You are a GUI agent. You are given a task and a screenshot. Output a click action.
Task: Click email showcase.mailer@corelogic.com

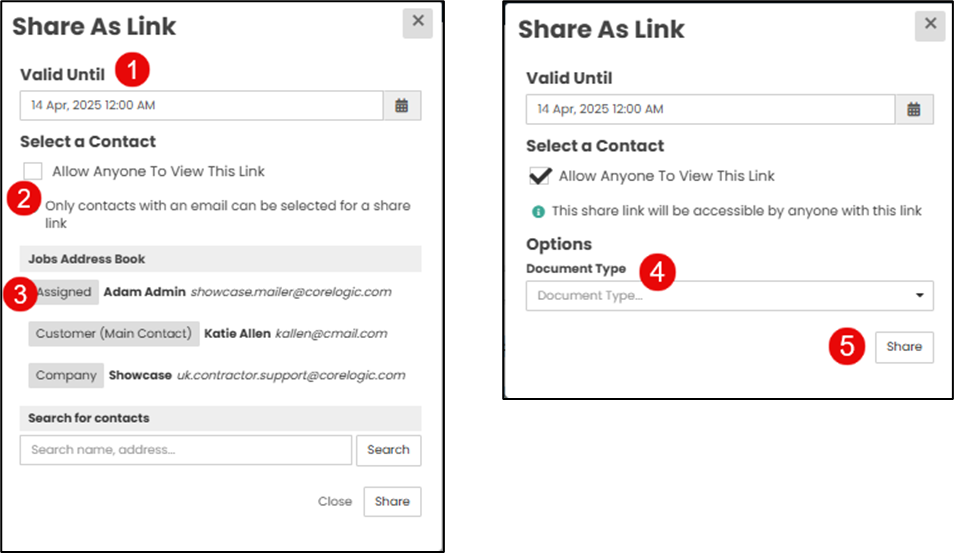pyautogui.click(x=291, y=292)
